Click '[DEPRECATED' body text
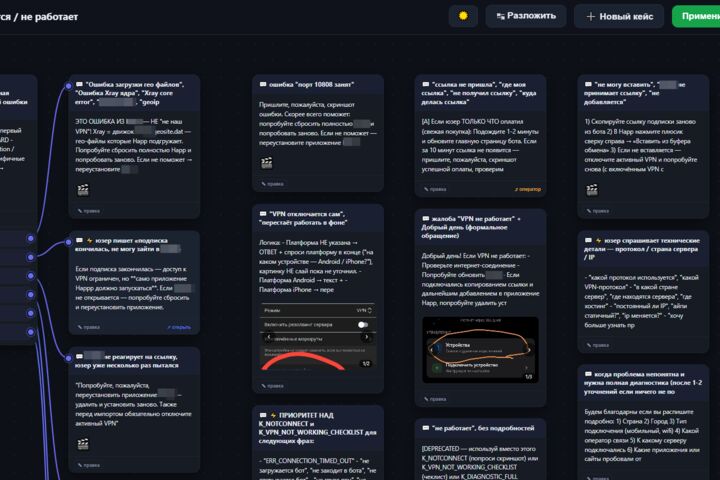 point(440,448)
